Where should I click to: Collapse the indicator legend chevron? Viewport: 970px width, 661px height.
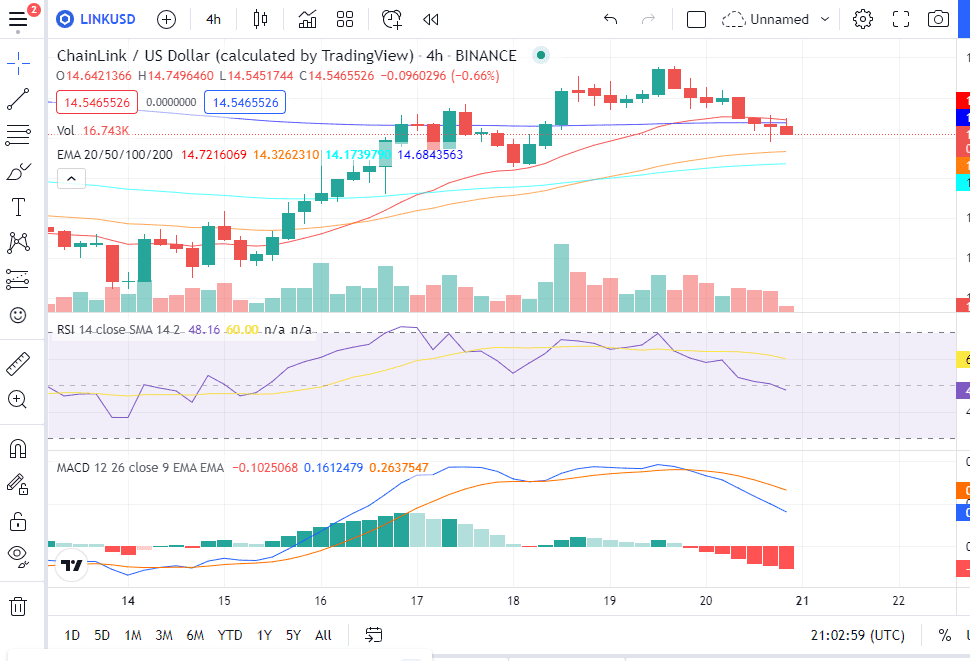point(71,179)
